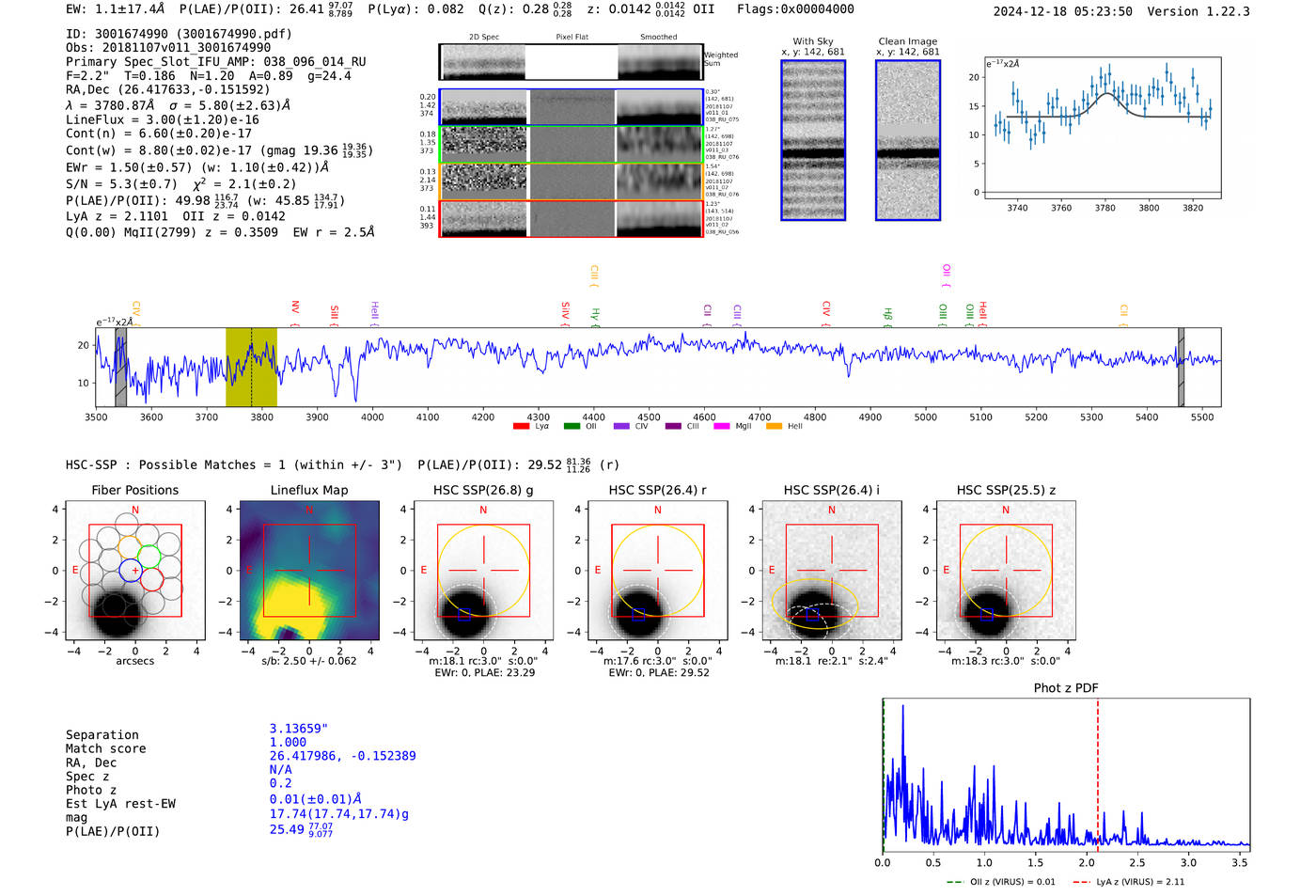Click the orange-bordered fiber 2D spectrum row
The width and height of the screenshot is (1316, 896).
tap(572, 181)
